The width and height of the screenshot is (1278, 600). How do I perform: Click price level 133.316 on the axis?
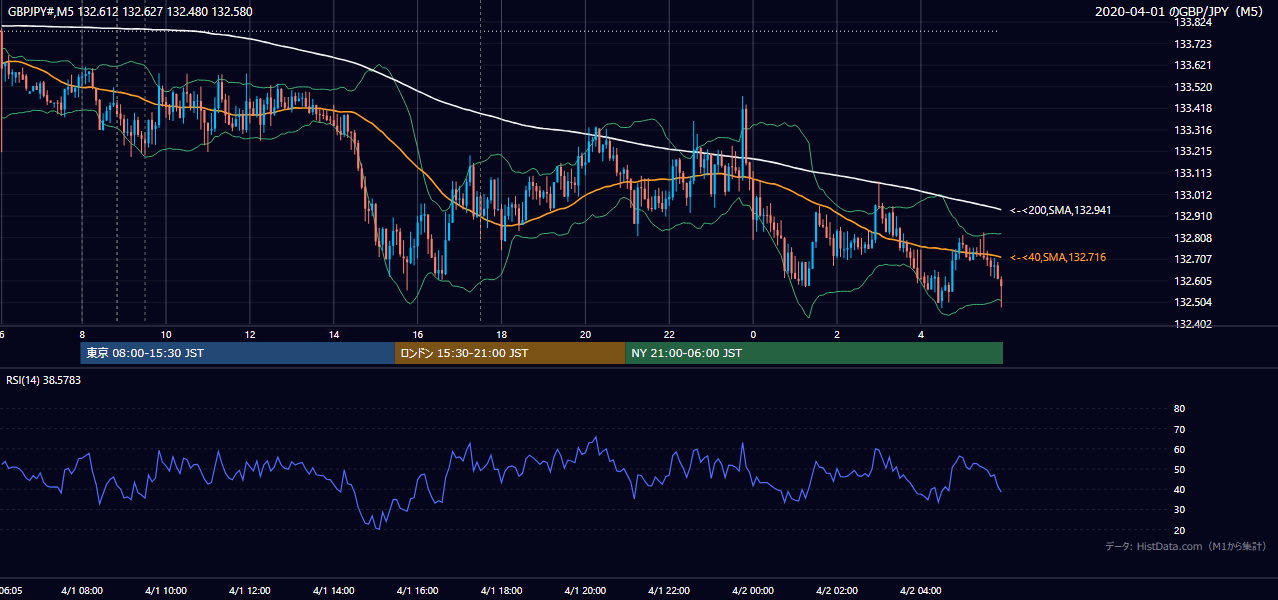coord(1193,130)
